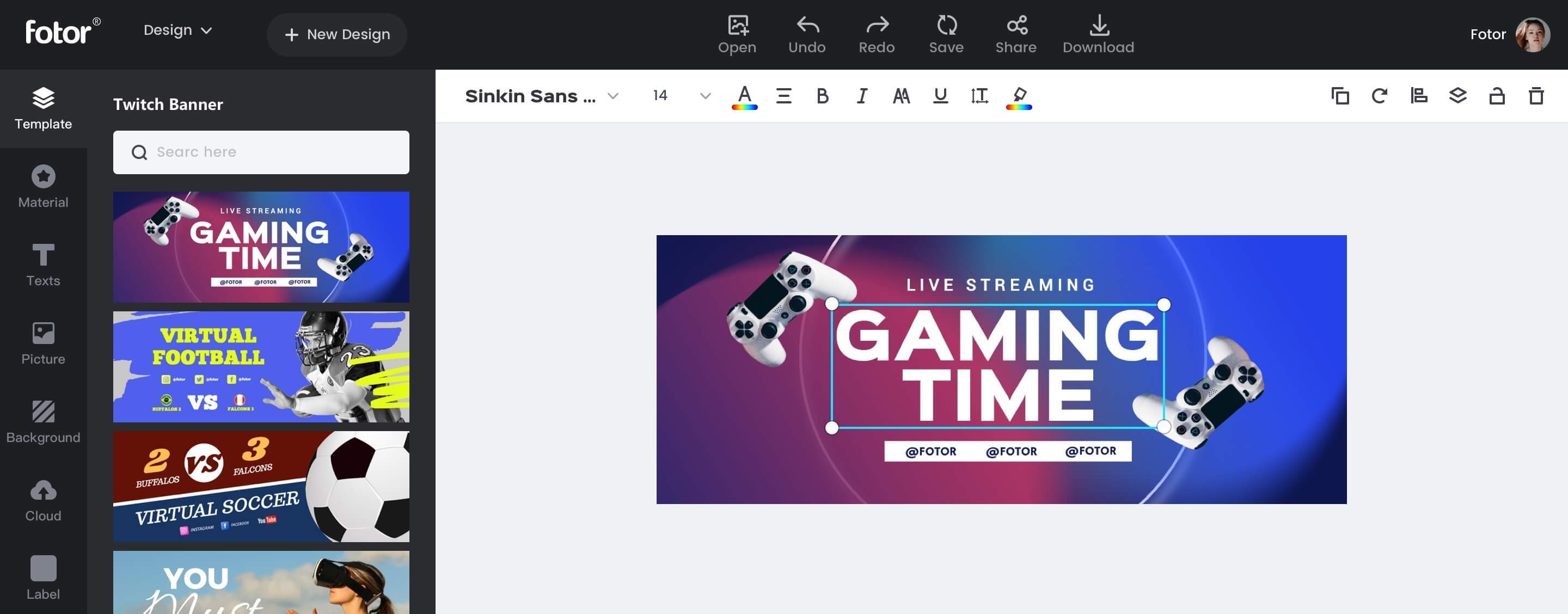Viewport: 1568px width, 614px height.
Task: Switch to the Background panel
Action: tap(43, 418)
